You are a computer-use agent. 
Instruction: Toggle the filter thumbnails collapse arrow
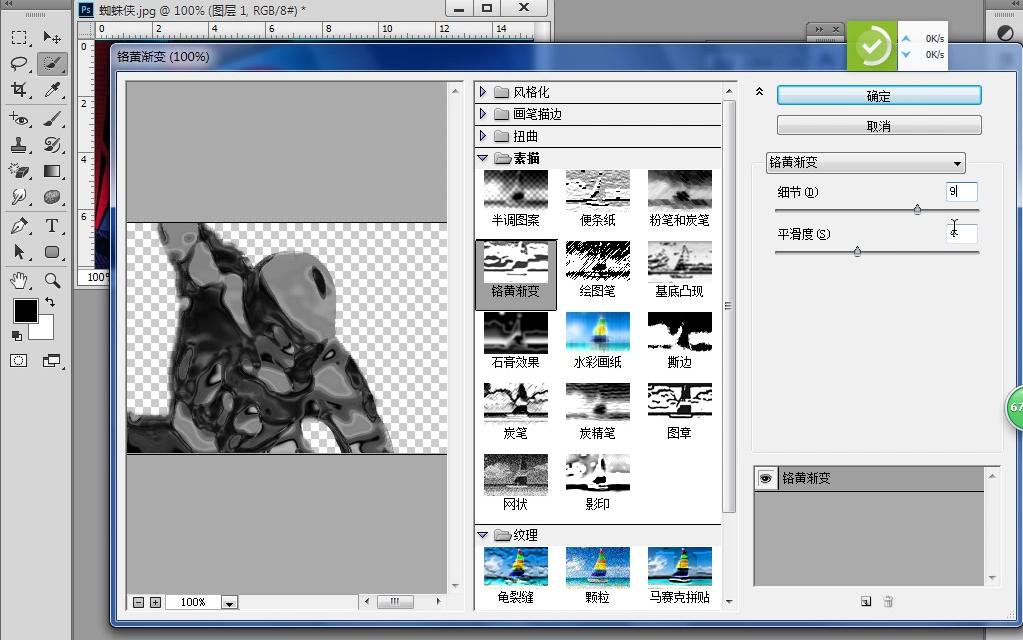click(760, 91)
